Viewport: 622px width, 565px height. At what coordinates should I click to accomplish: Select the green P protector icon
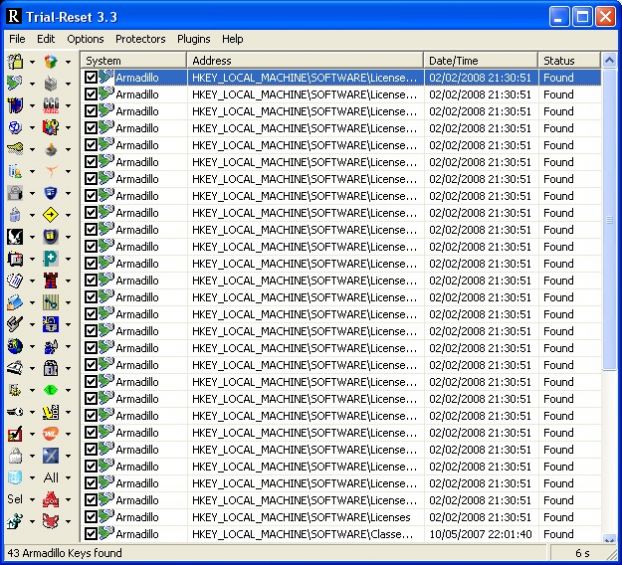tap(51, 258)
